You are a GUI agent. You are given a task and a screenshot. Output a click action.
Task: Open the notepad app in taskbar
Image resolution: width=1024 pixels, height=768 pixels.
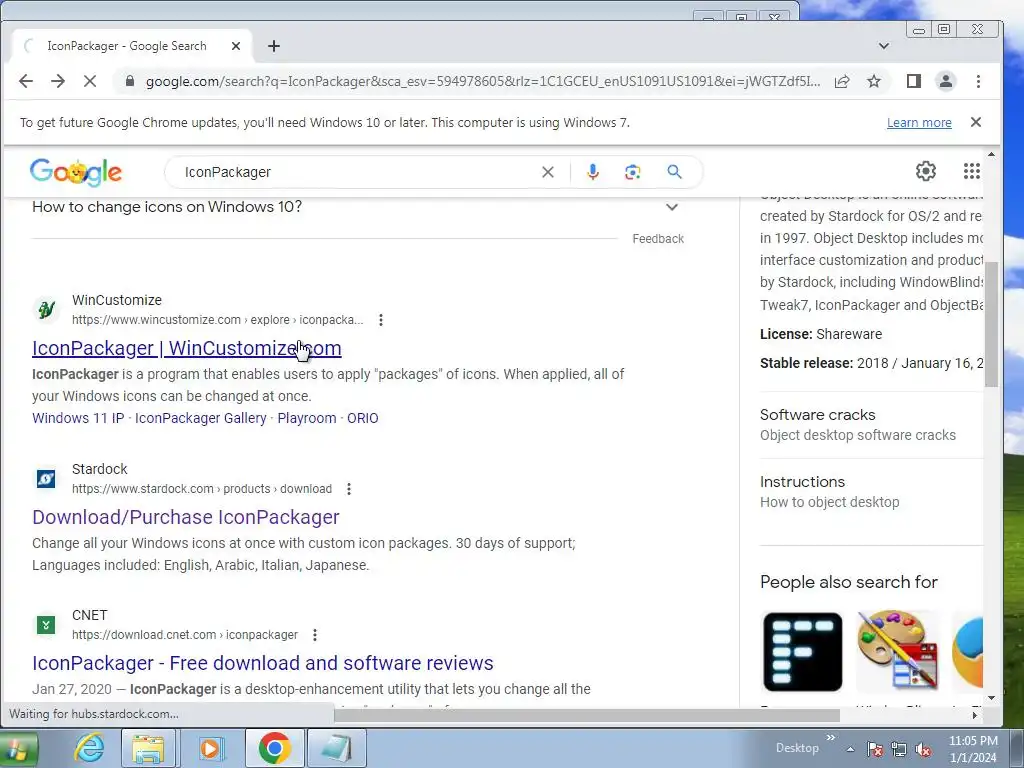tap(336, 748)
